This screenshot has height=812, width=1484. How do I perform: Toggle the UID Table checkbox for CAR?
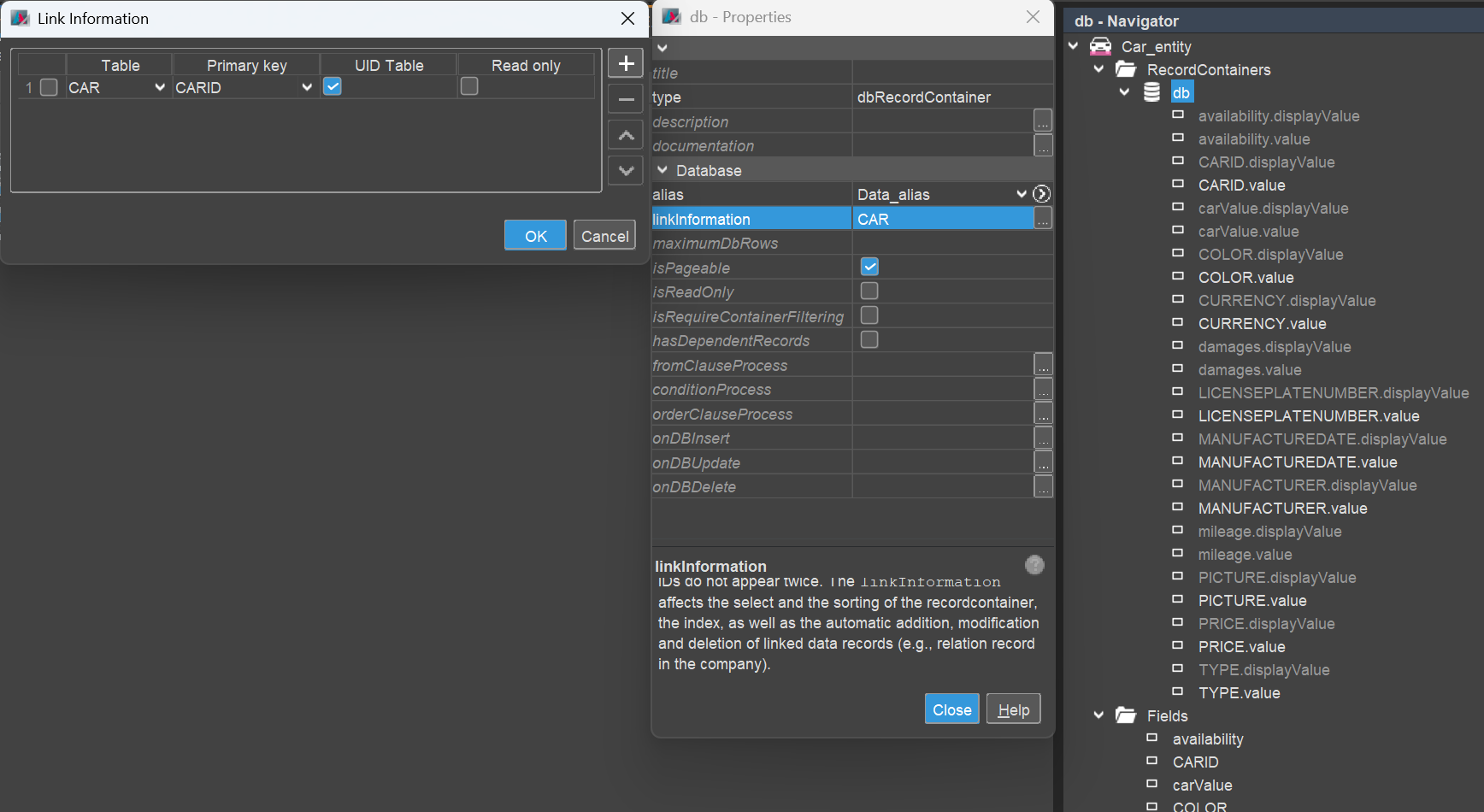pos(333,86)
